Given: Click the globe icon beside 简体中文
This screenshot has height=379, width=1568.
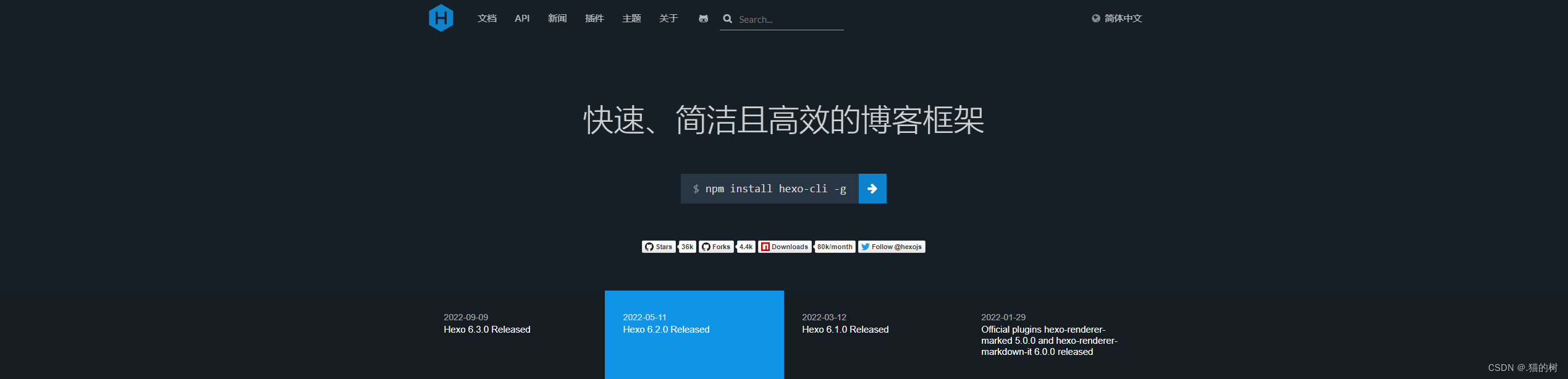Looking at the screenshot, I should 1096,19.
